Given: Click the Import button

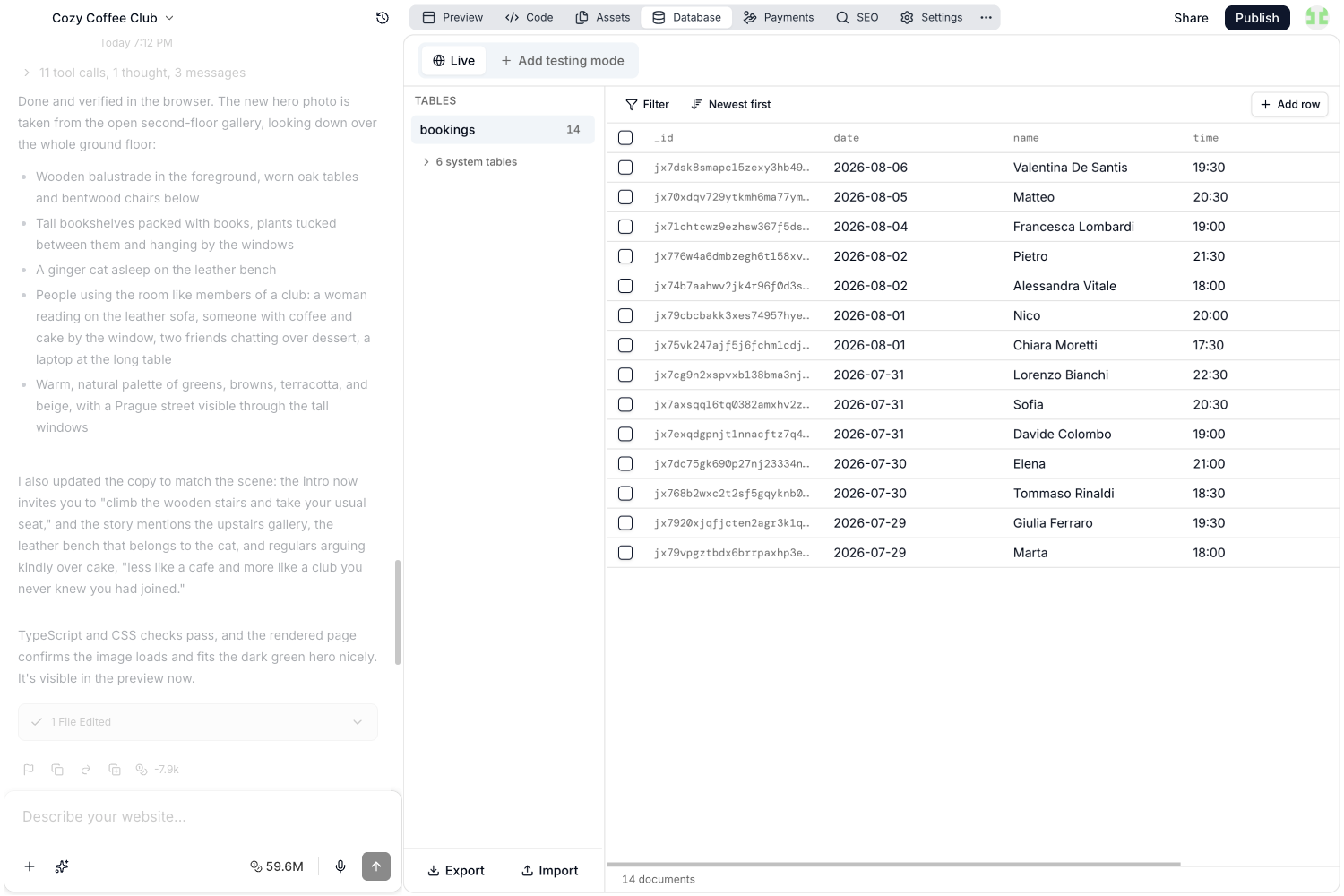Looking at the screenshot, I should (x=550, y=870).
